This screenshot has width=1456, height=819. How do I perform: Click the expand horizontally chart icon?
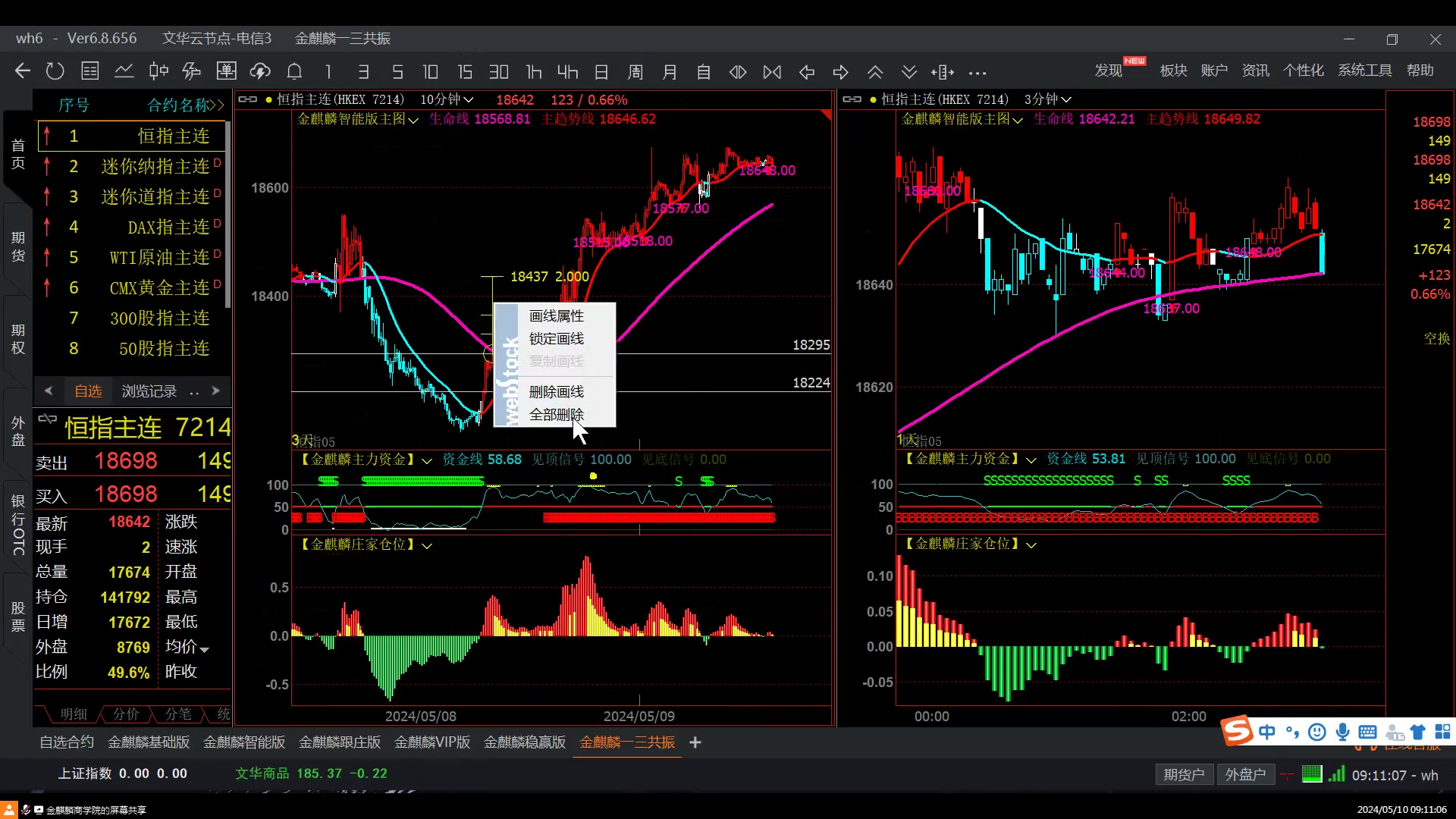pos(738,71)
